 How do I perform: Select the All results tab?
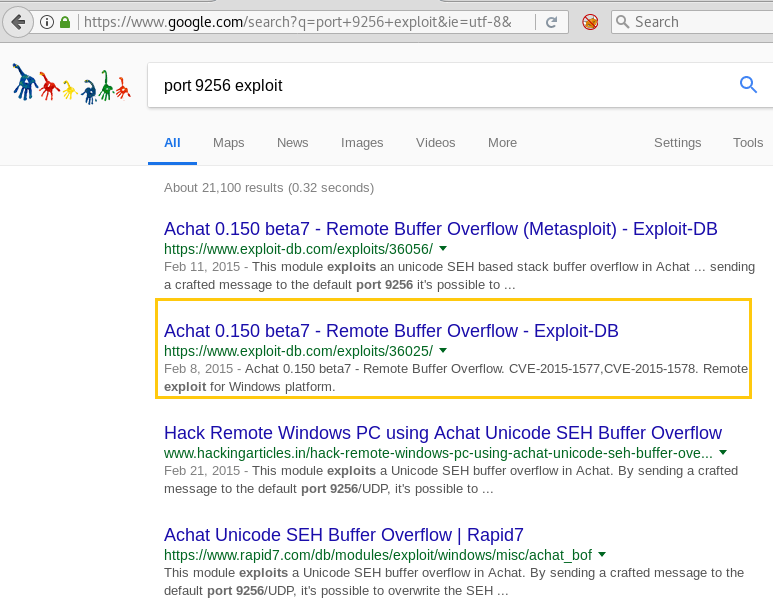172,143
